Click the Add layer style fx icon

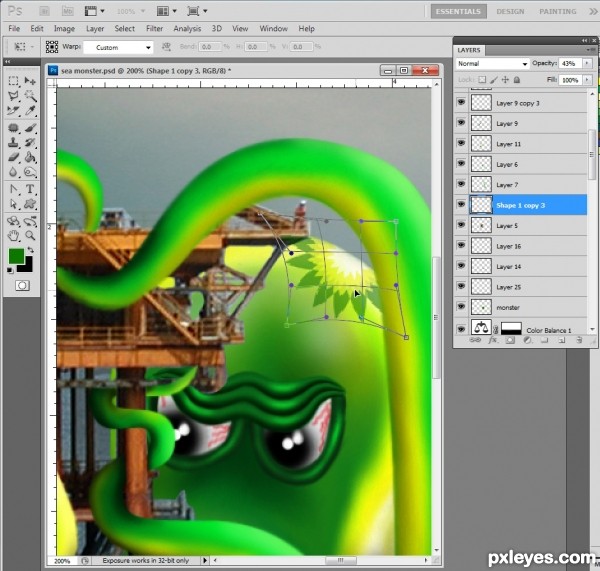pos(492,340)
